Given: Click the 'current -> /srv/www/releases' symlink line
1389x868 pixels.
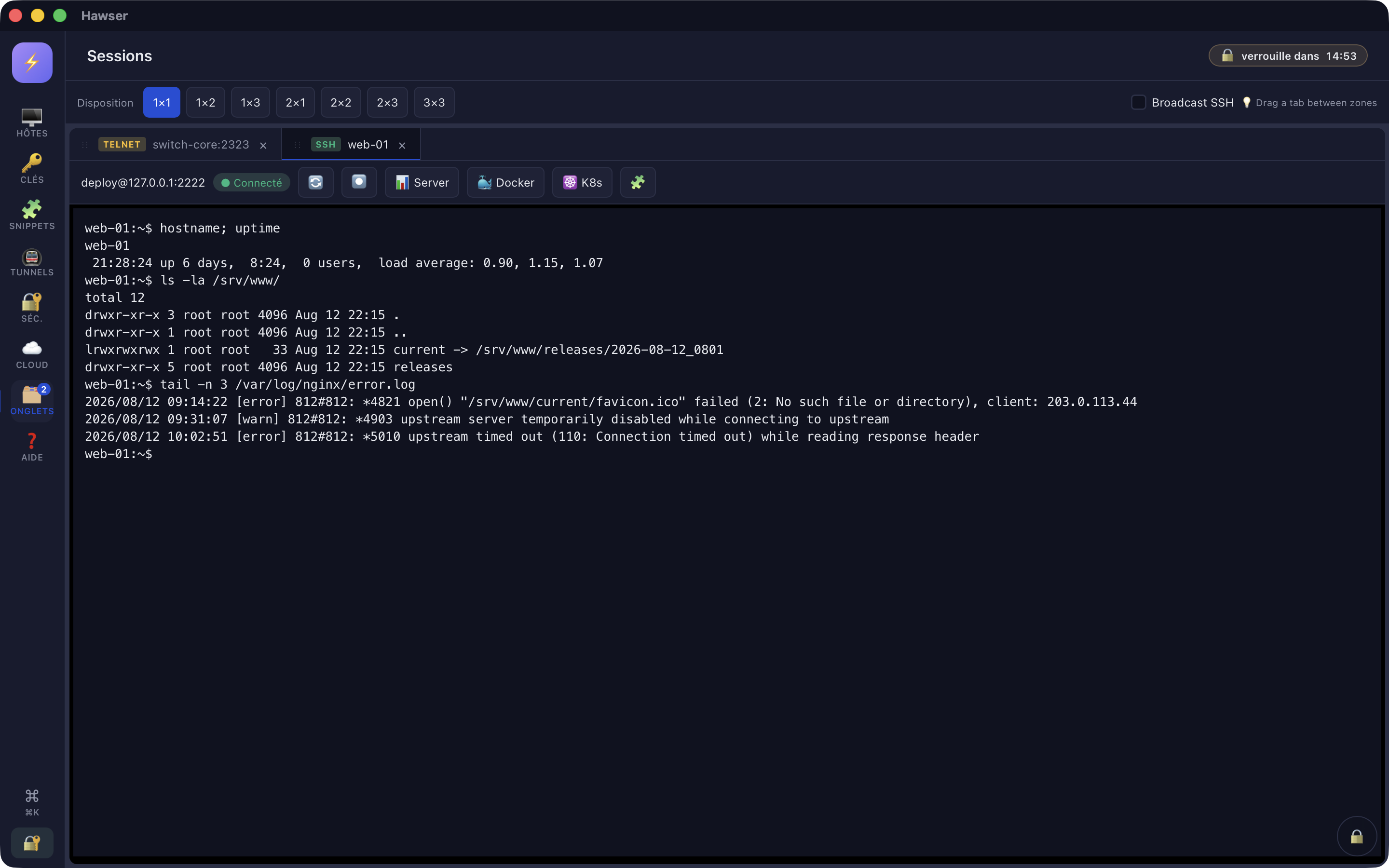Looking at the screenshot, I should pyautogui.click(x=404, y=350).
